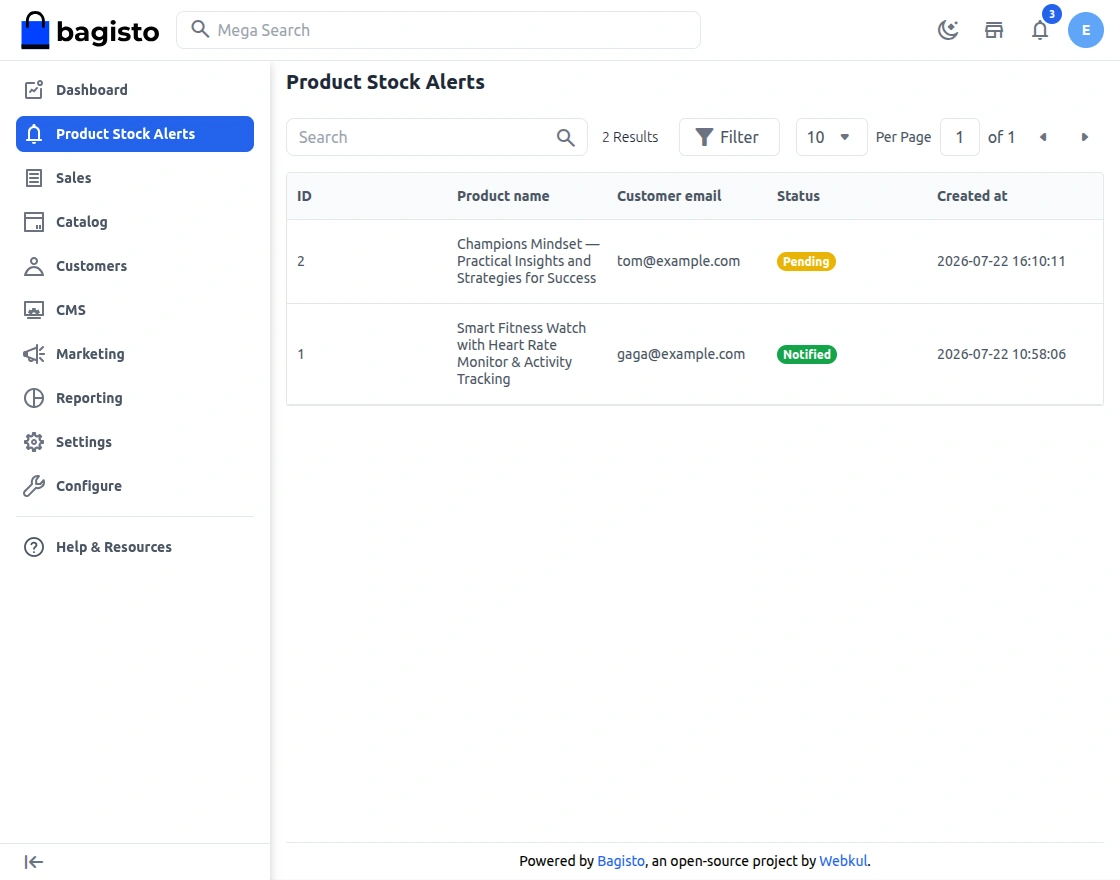Click the Catalog icon in sidebar
Screen dimensions: 1120x880
click(x=34, y=221)
